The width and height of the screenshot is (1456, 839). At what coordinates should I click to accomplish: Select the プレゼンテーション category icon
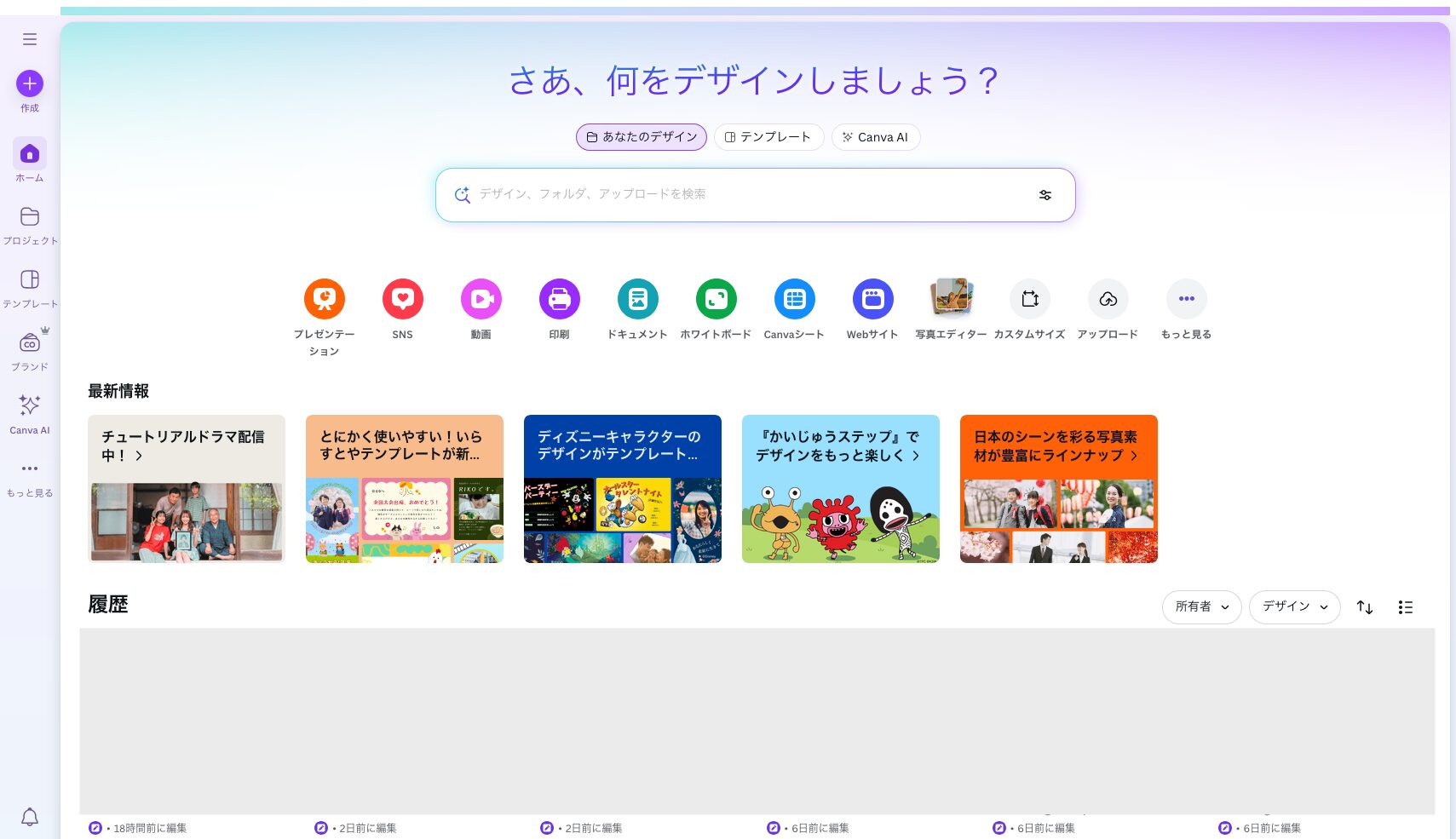coord(324,299)
